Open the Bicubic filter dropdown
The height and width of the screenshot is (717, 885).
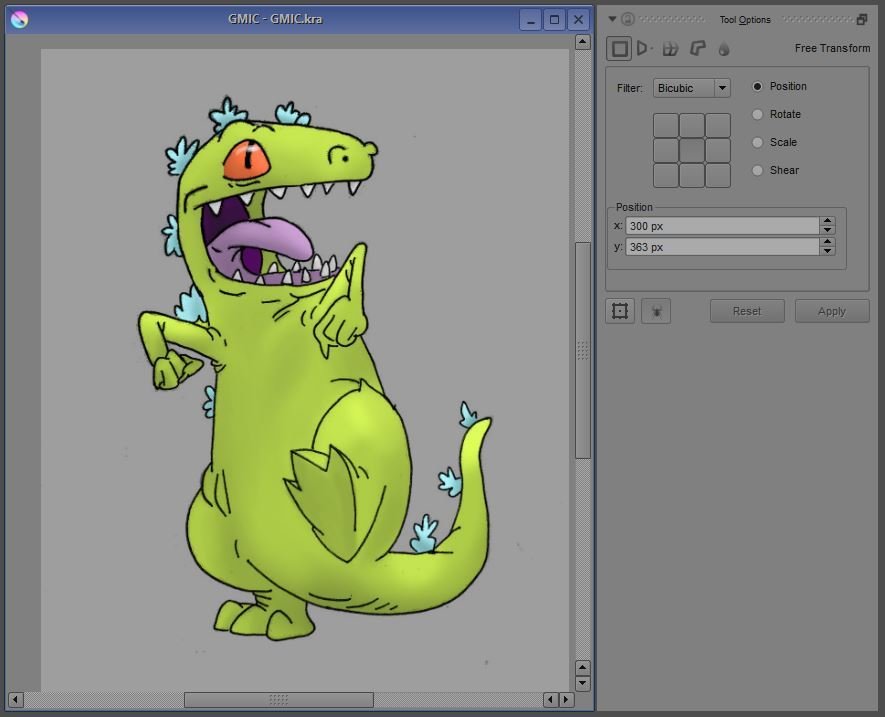pyautogui.click(x=691, y=88)
